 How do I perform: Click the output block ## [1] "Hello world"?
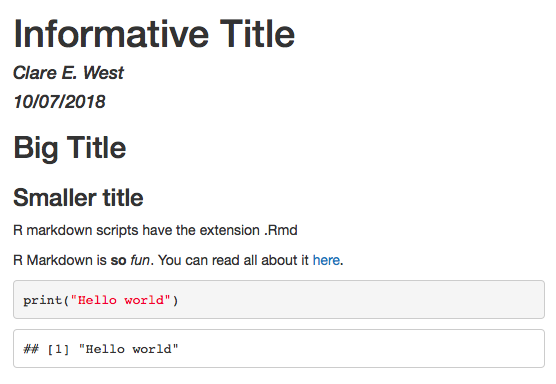click(279, 349)
